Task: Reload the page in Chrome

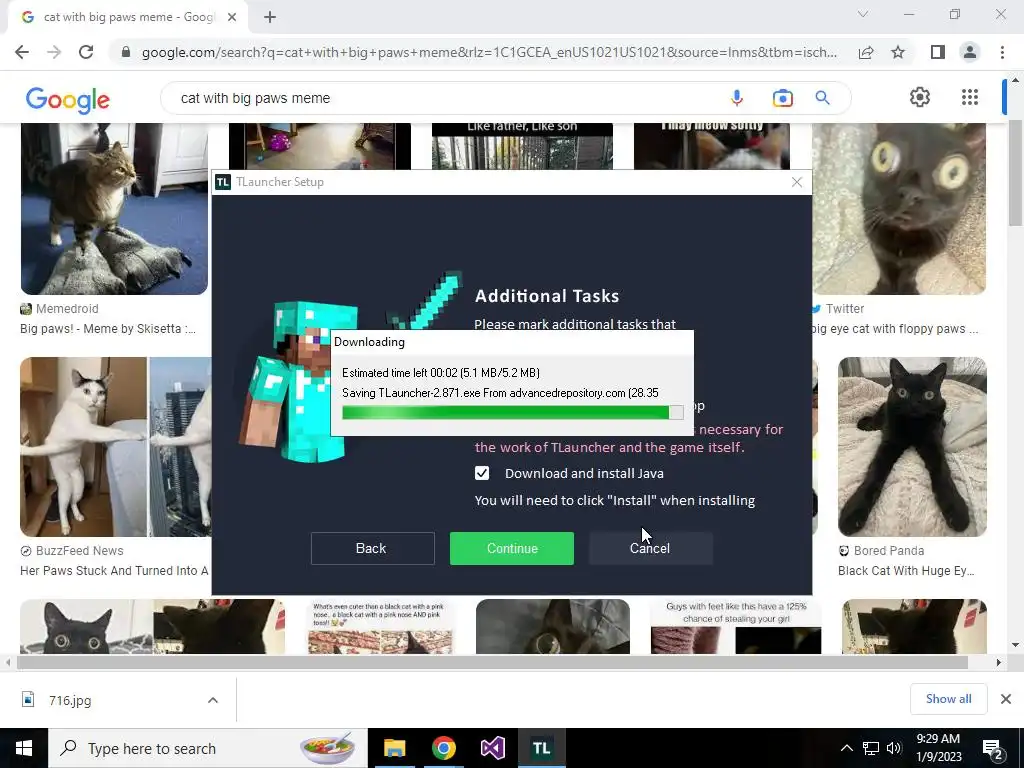Action: 86,52
